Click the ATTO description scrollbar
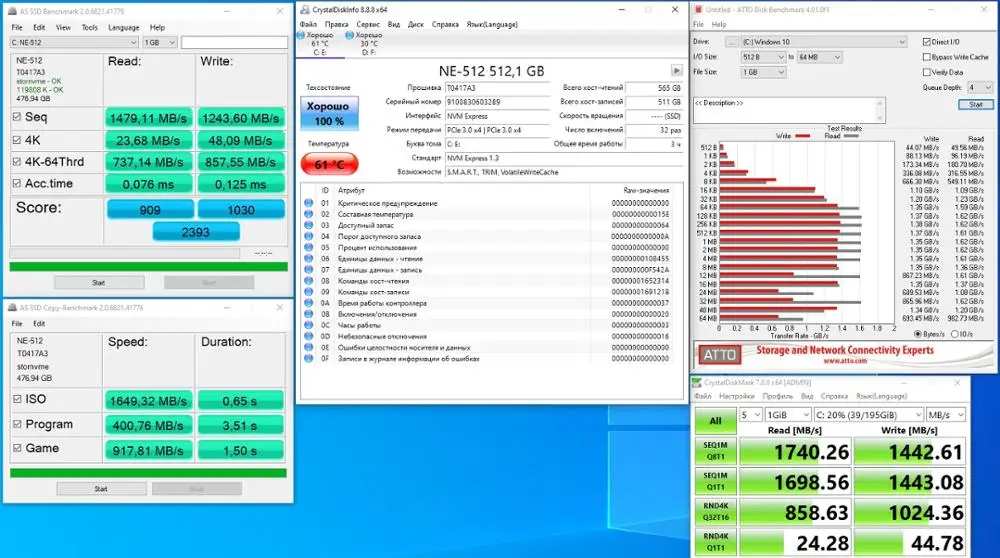 880,110
